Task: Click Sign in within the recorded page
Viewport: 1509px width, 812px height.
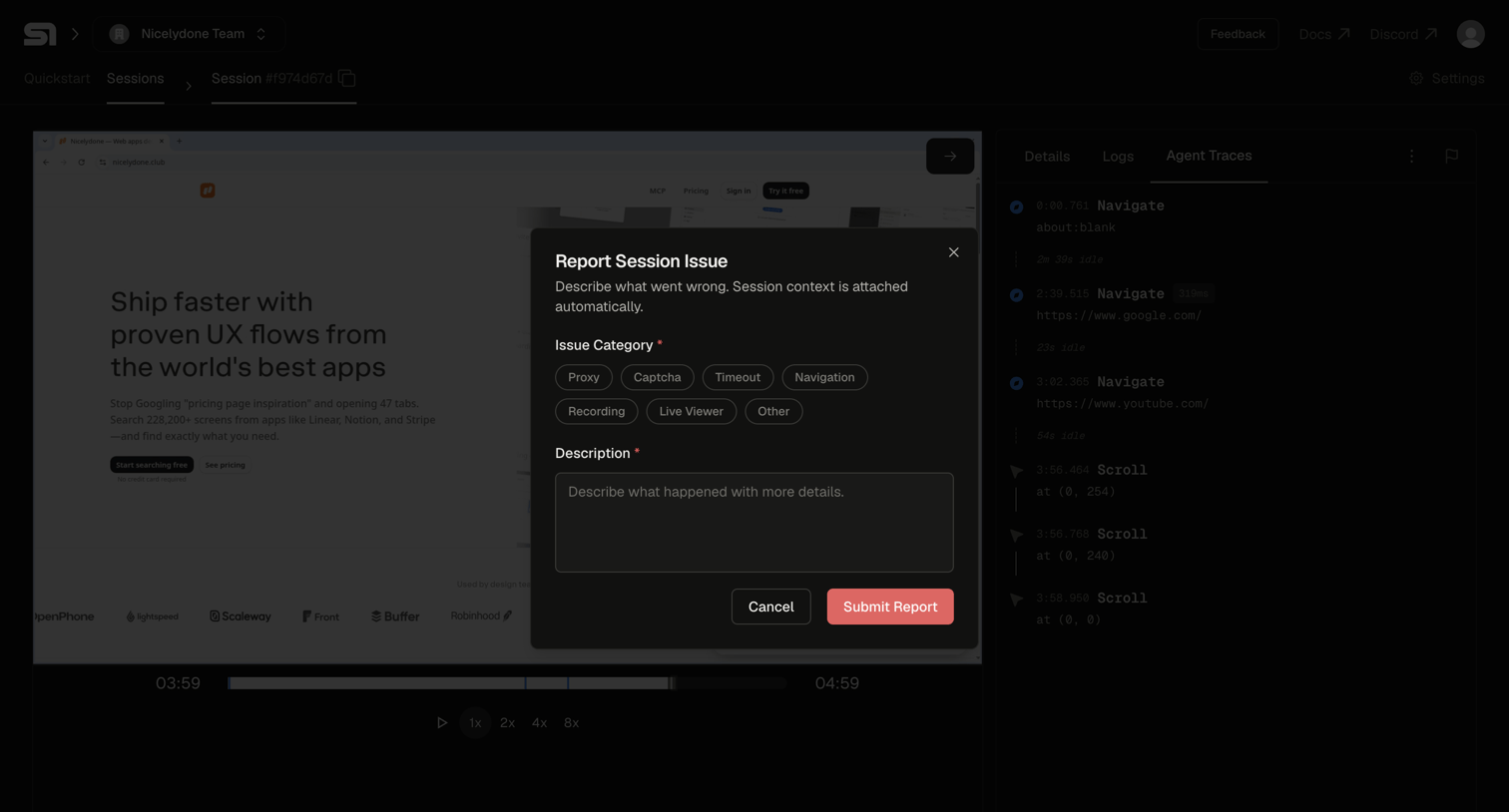Action: coord(738,191)
